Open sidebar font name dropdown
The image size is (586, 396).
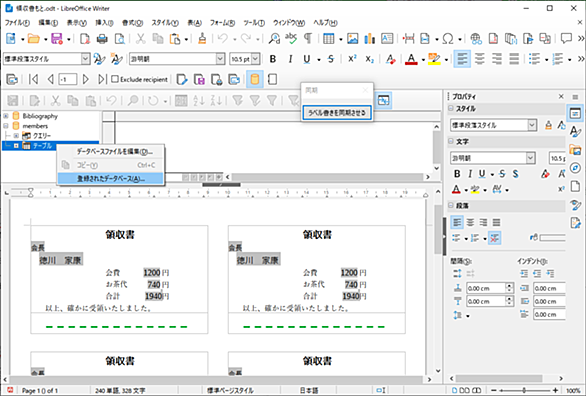tap(530, 158)
